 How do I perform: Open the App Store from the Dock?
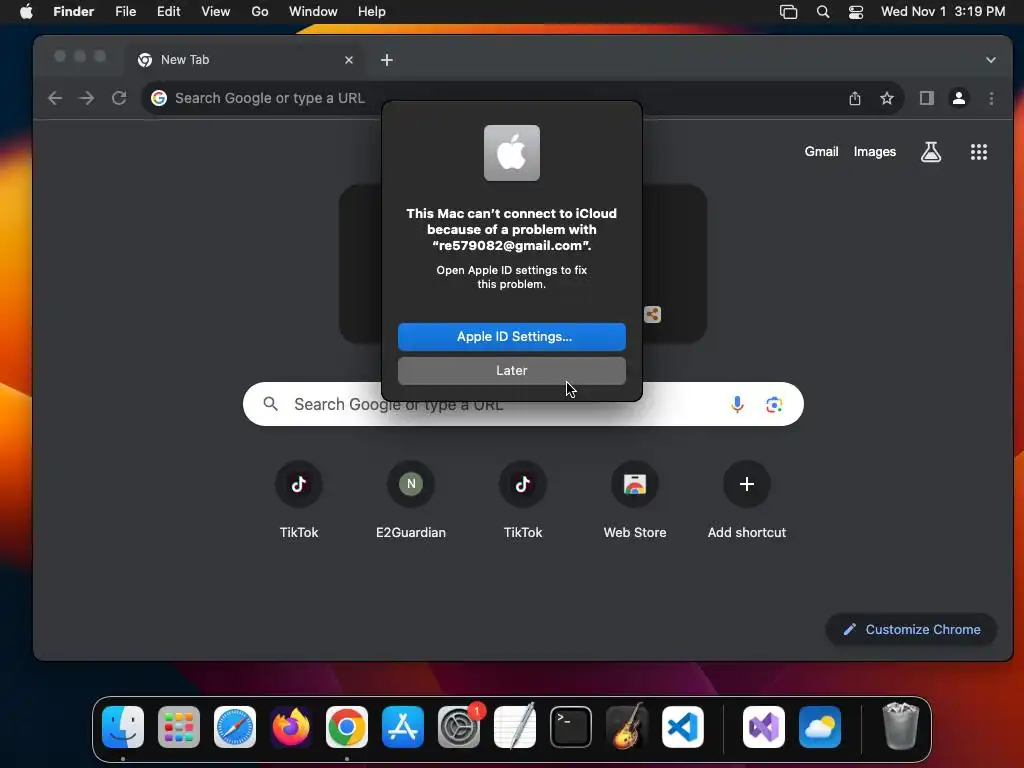click(x=403, y=727)
